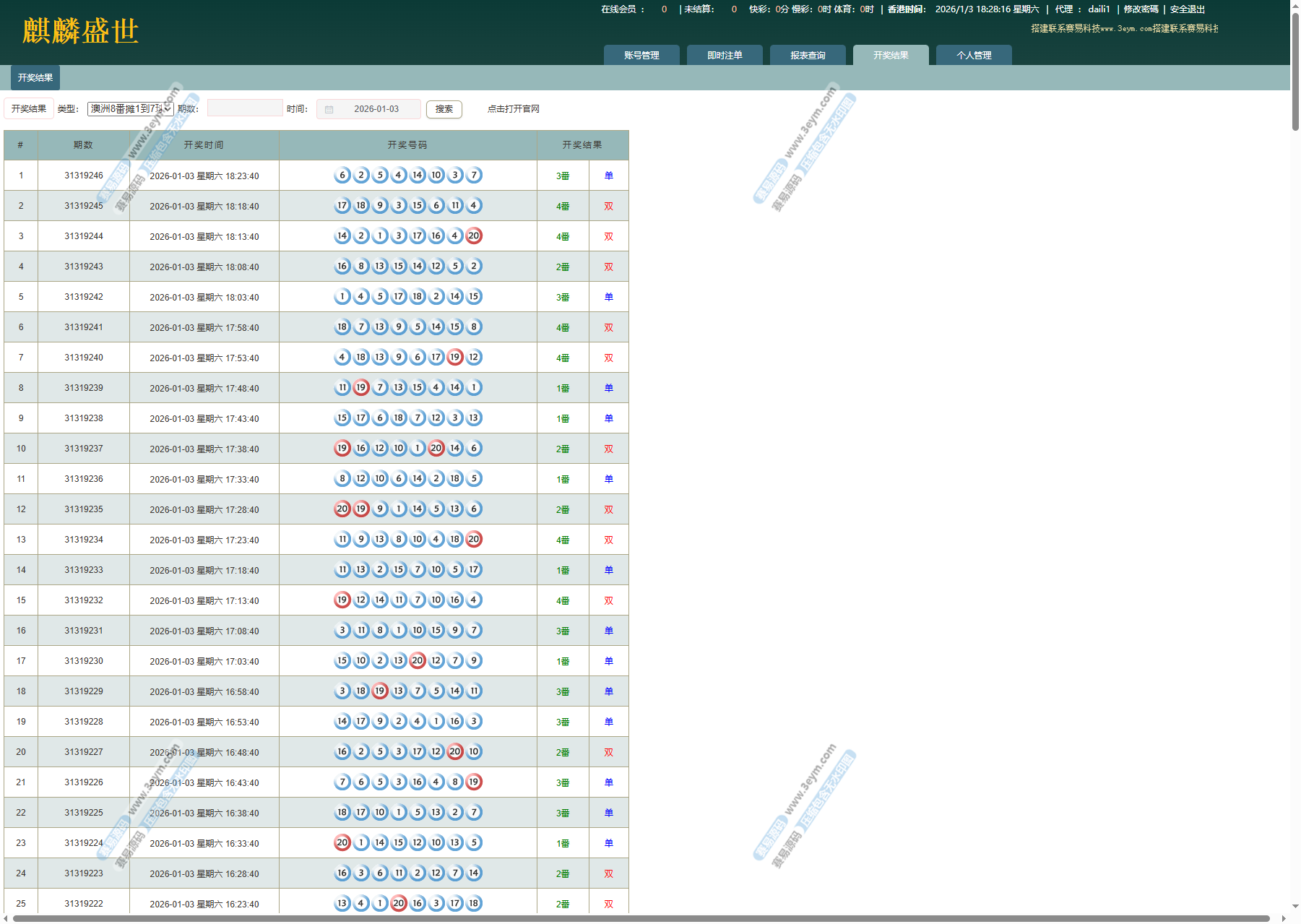Screen dimensions: 1301x924
Task: Go to the 报表查询 tab
Action: tap(807, 56)
